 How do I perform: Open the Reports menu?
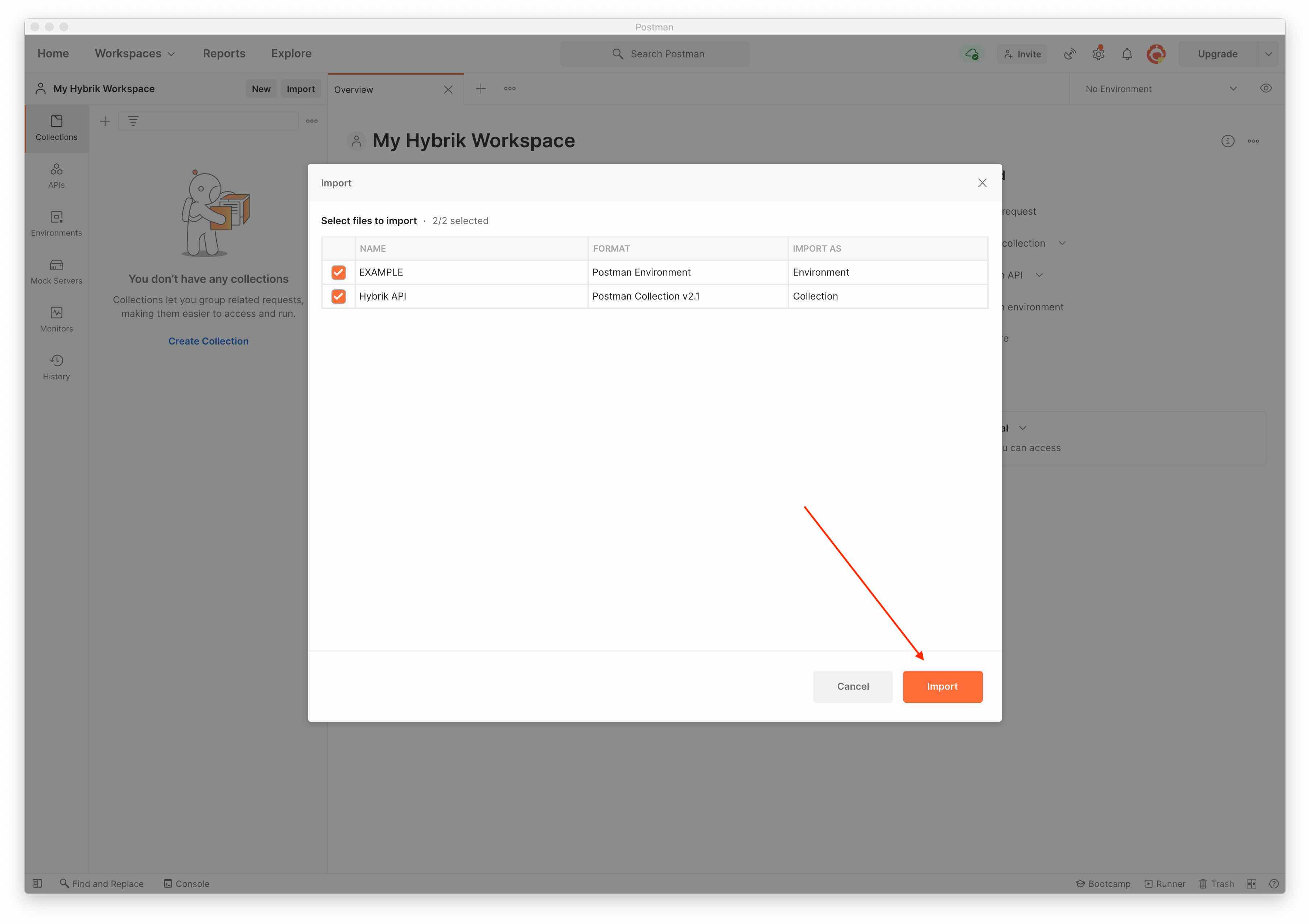pyautogui.click(x=224, y=54)
